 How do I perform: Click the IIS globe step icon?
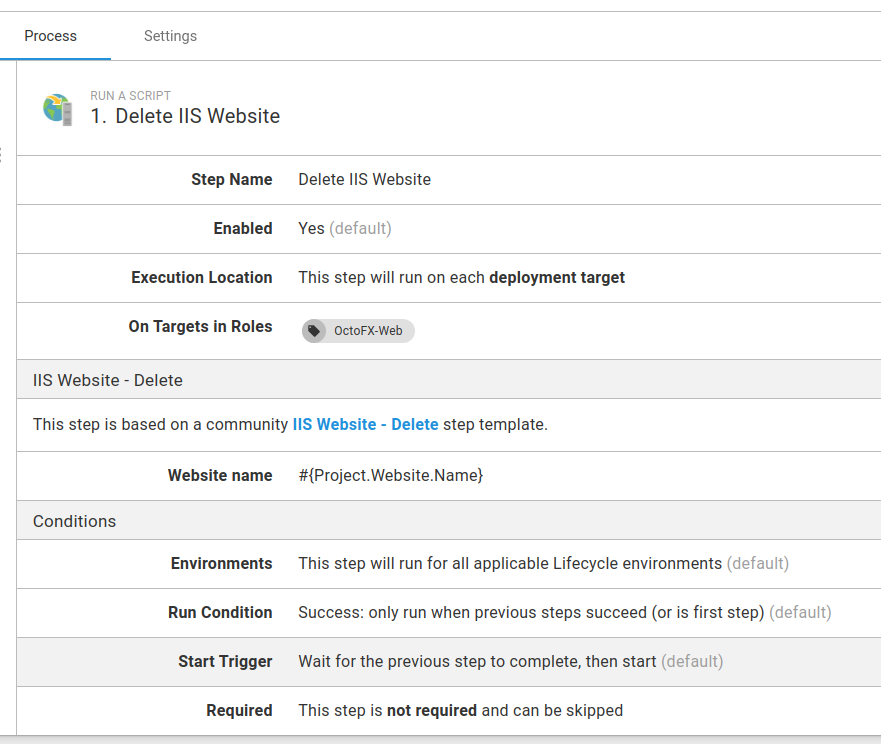tap(58, 109)
